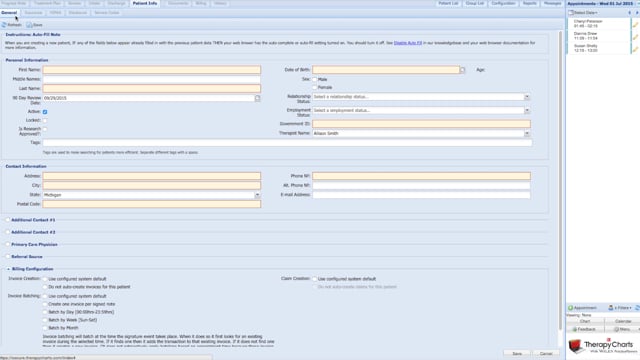Select Batch by Week option
The image size is (640, 360).
[45, 320]
